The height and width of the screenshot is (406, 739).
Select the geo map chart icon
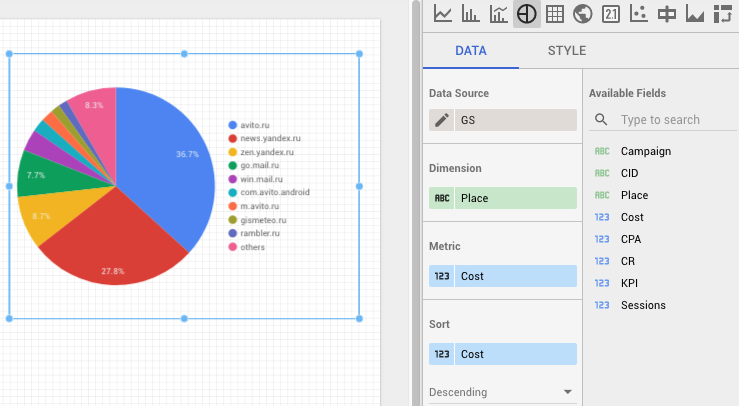583,14
